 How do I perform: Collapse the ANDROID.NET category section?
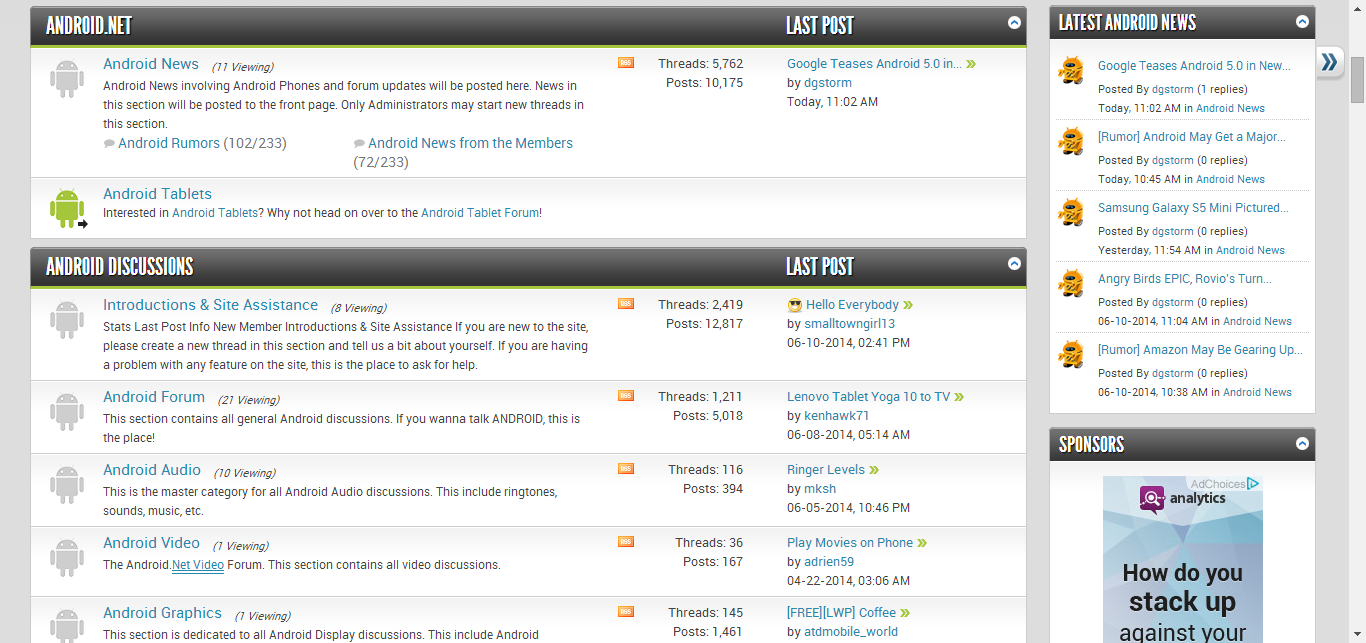(x=1014, y=22)
